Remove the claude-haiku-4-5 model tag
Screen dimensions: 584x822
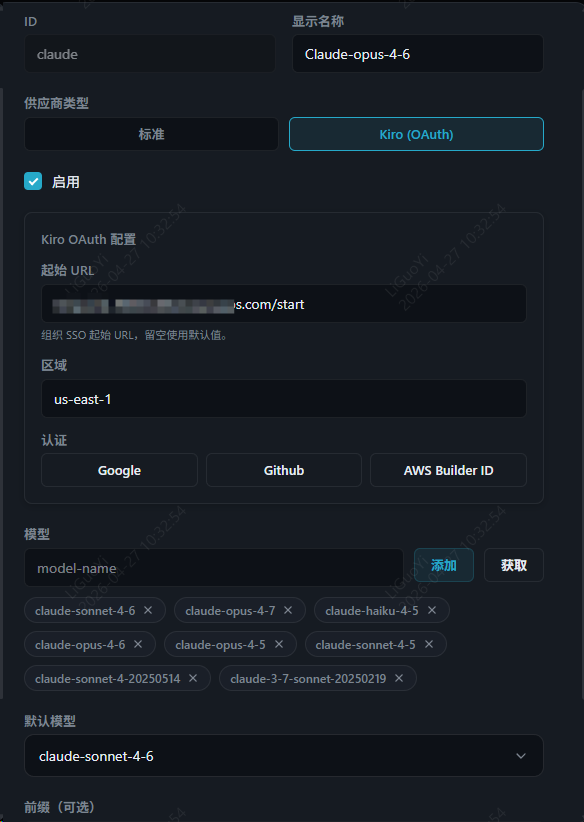[x=432, y=610]
